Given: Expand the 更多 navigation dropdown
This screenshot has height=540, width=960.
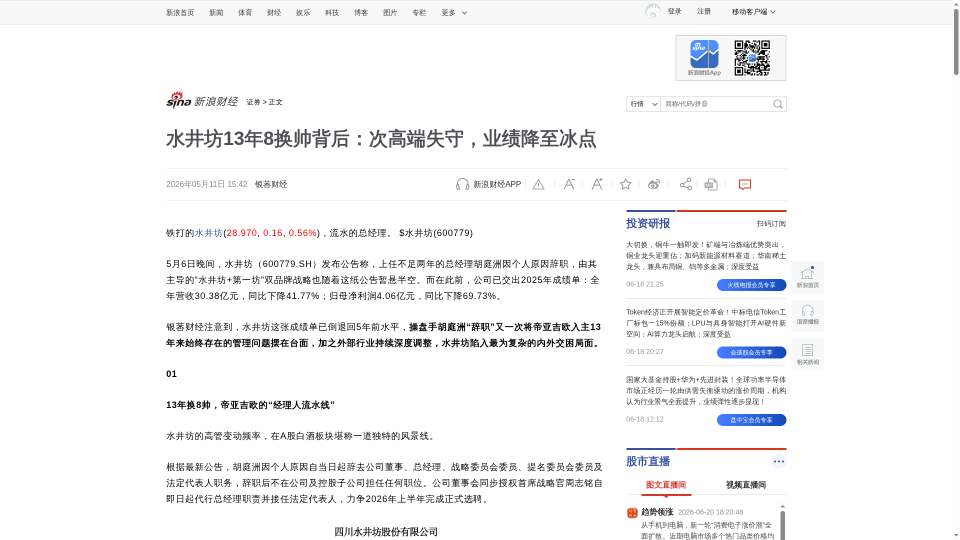Looking at the screenshot, I should tap(454, 13).
